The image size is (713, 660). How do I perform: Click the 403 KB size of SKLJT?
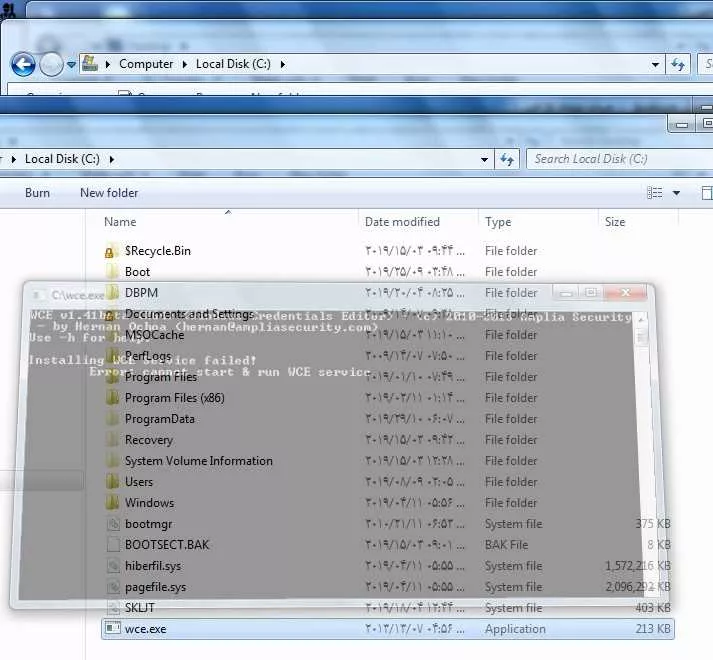[653, 608]
